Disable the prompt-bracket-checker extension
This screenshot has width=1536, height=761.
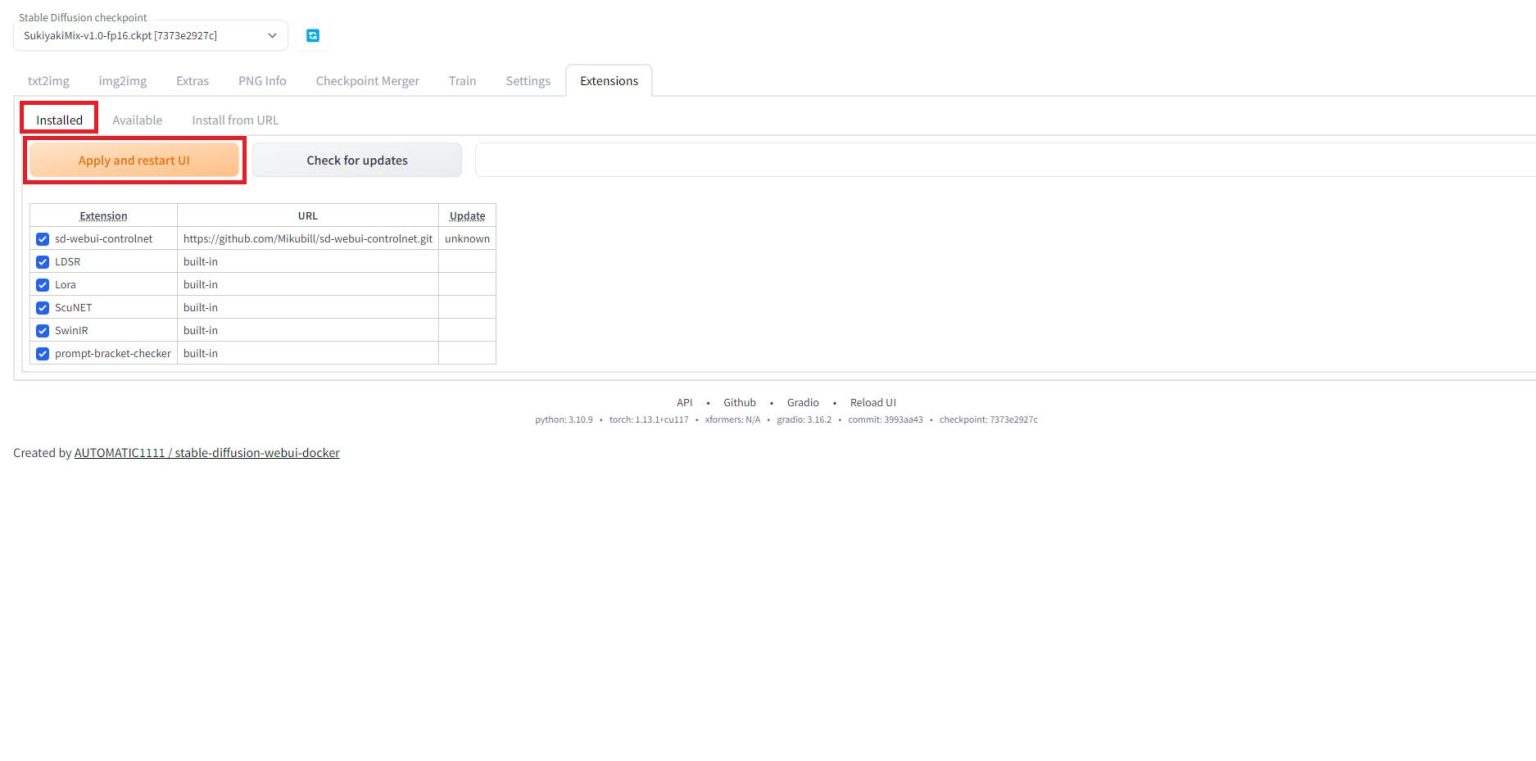point(42,354)
